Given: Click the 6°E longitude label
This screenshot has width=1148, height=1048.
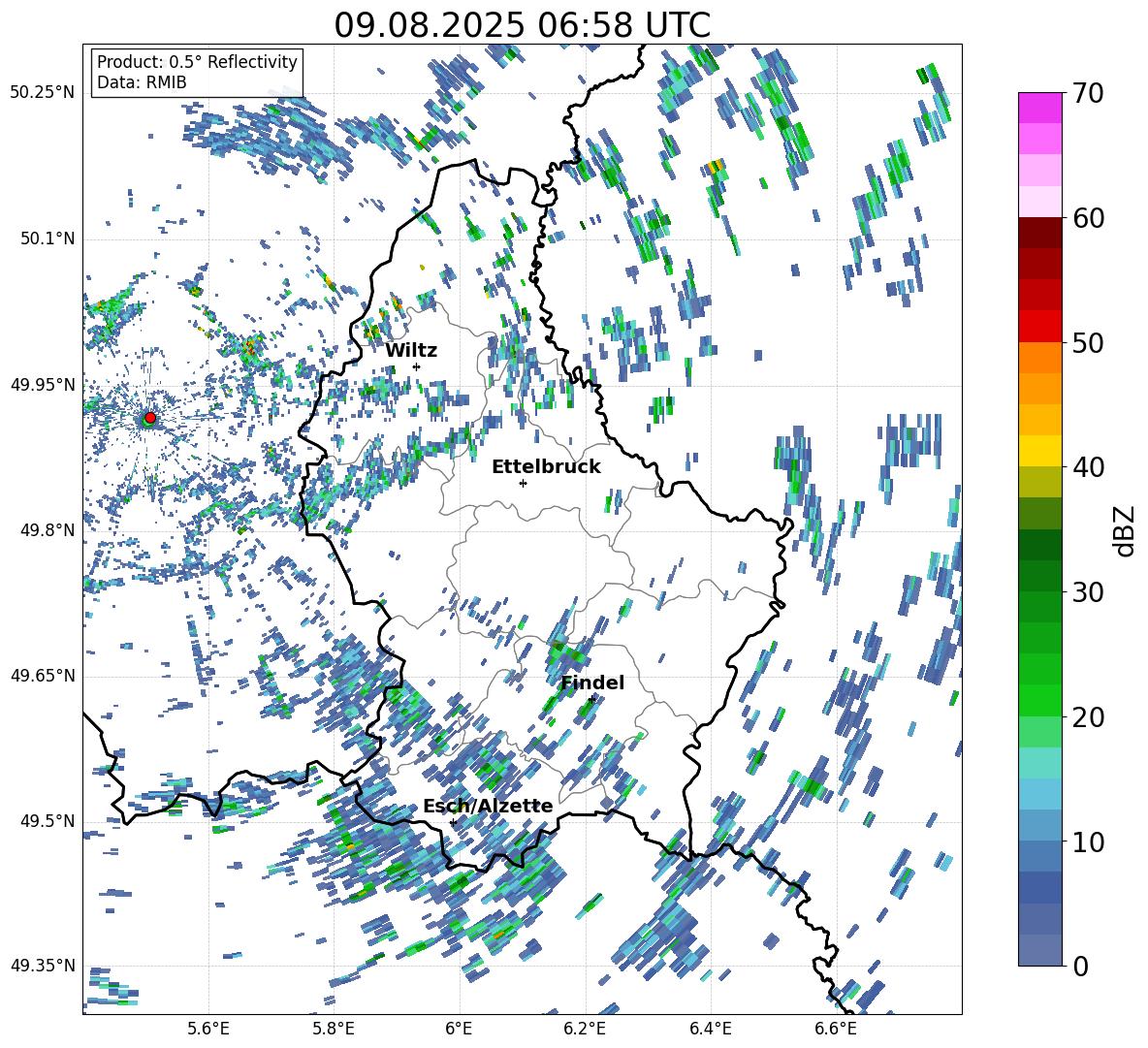Looking at the screenshot, I should pos(459,1029).
